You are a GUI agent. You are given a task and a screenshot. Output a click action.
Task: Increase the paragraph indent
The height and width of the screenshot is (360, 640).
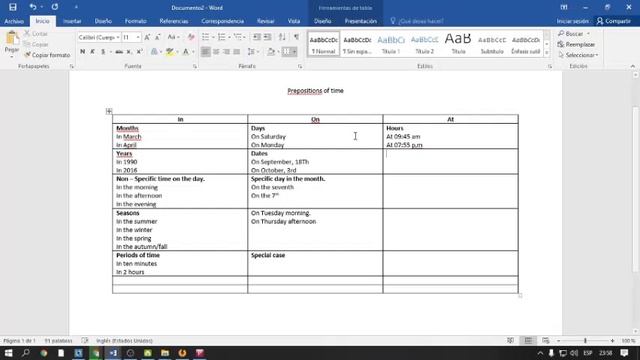click(x=267, y=37)
